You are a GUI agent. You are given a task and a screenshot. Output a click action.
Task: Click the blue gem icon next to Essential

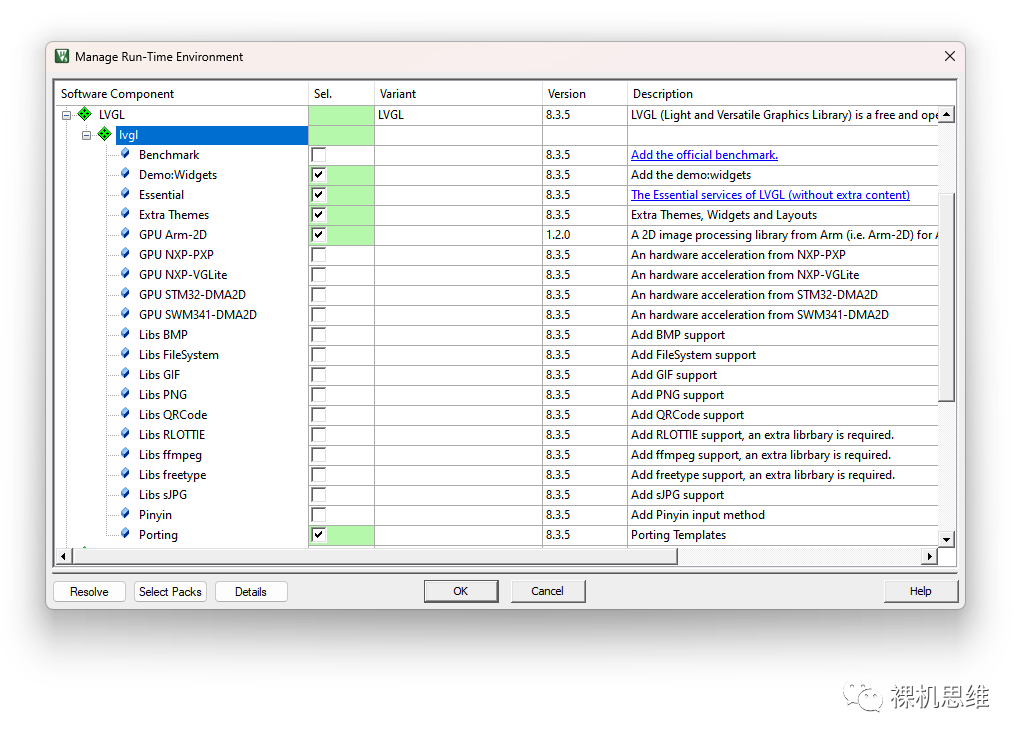click(125, 194)
